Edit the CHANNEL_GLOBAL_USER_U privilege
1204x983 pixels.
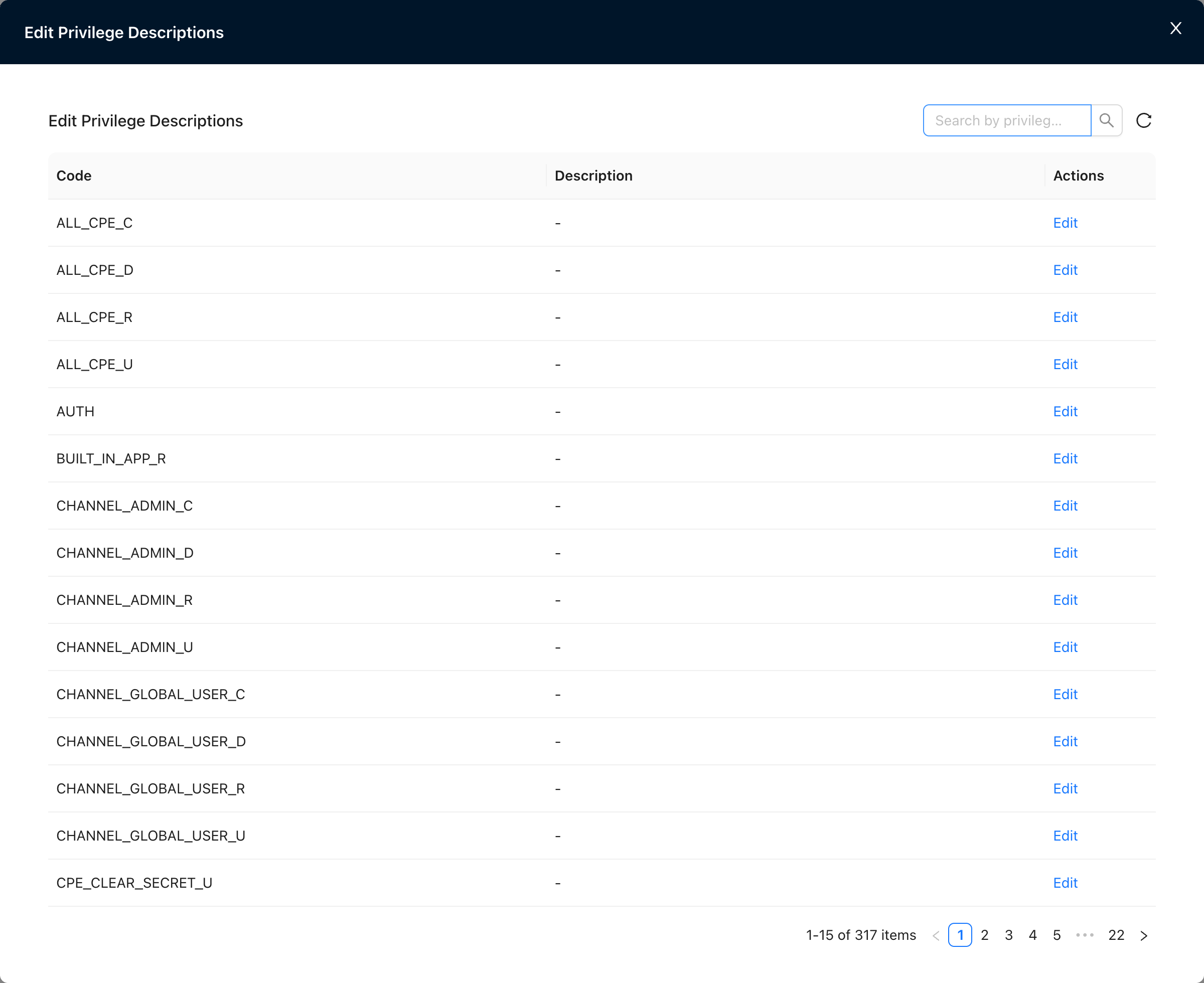pos(1065,835)
